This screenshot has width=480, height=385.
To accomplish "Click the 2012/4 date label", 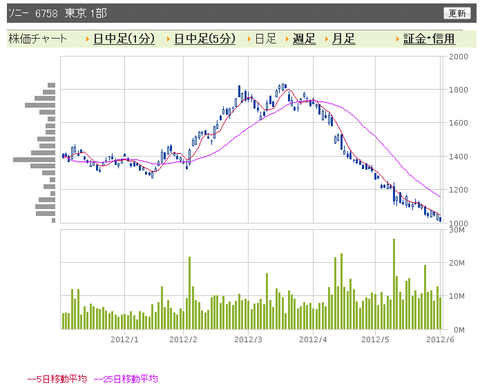I will 313,340.
